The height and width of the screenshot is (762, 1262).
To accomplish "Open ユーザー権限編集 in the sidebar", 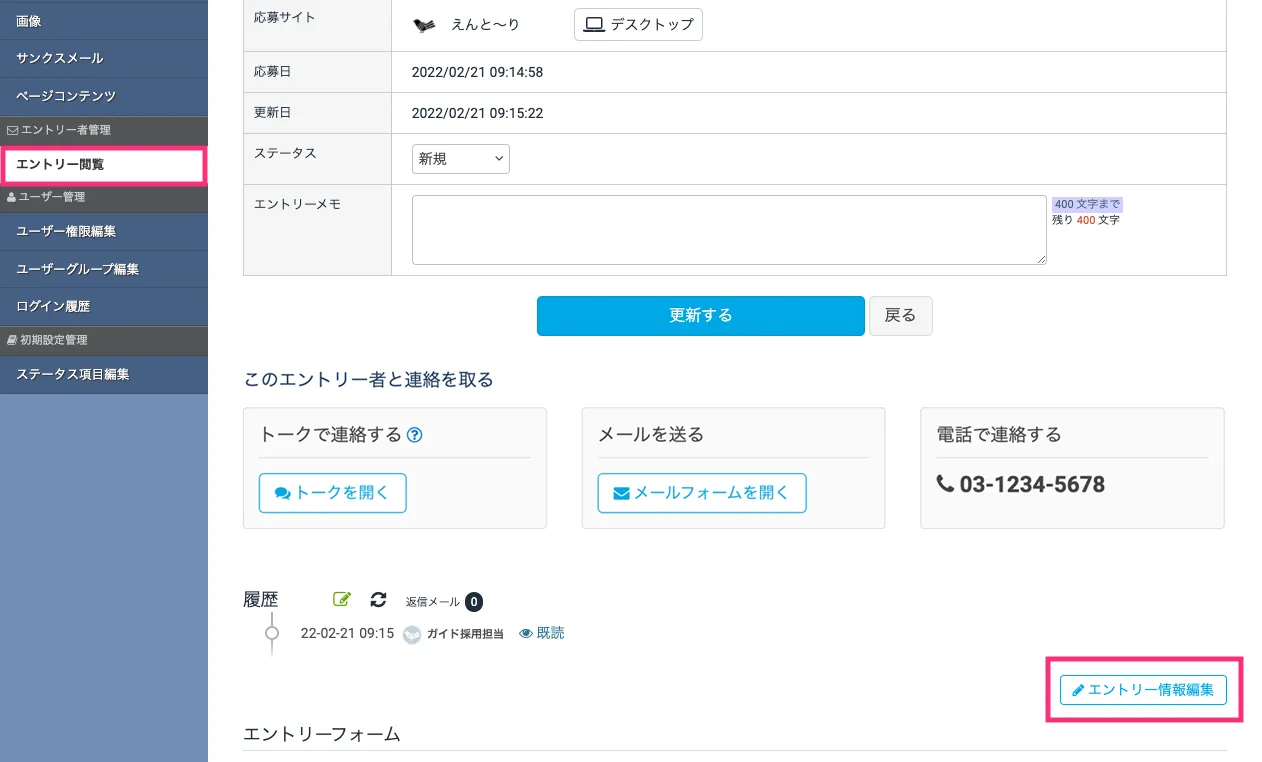I will pyautogui.click(x=104, y=231).
